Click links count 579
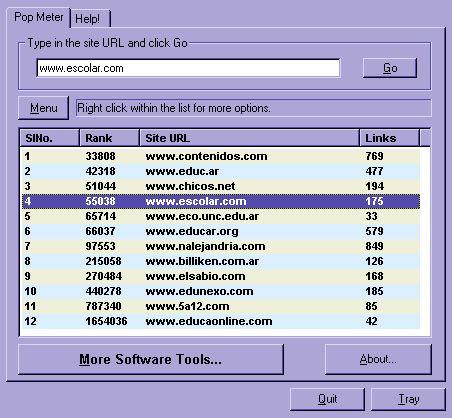Screen dimensions: 452x418 click(x=374, y=231)
